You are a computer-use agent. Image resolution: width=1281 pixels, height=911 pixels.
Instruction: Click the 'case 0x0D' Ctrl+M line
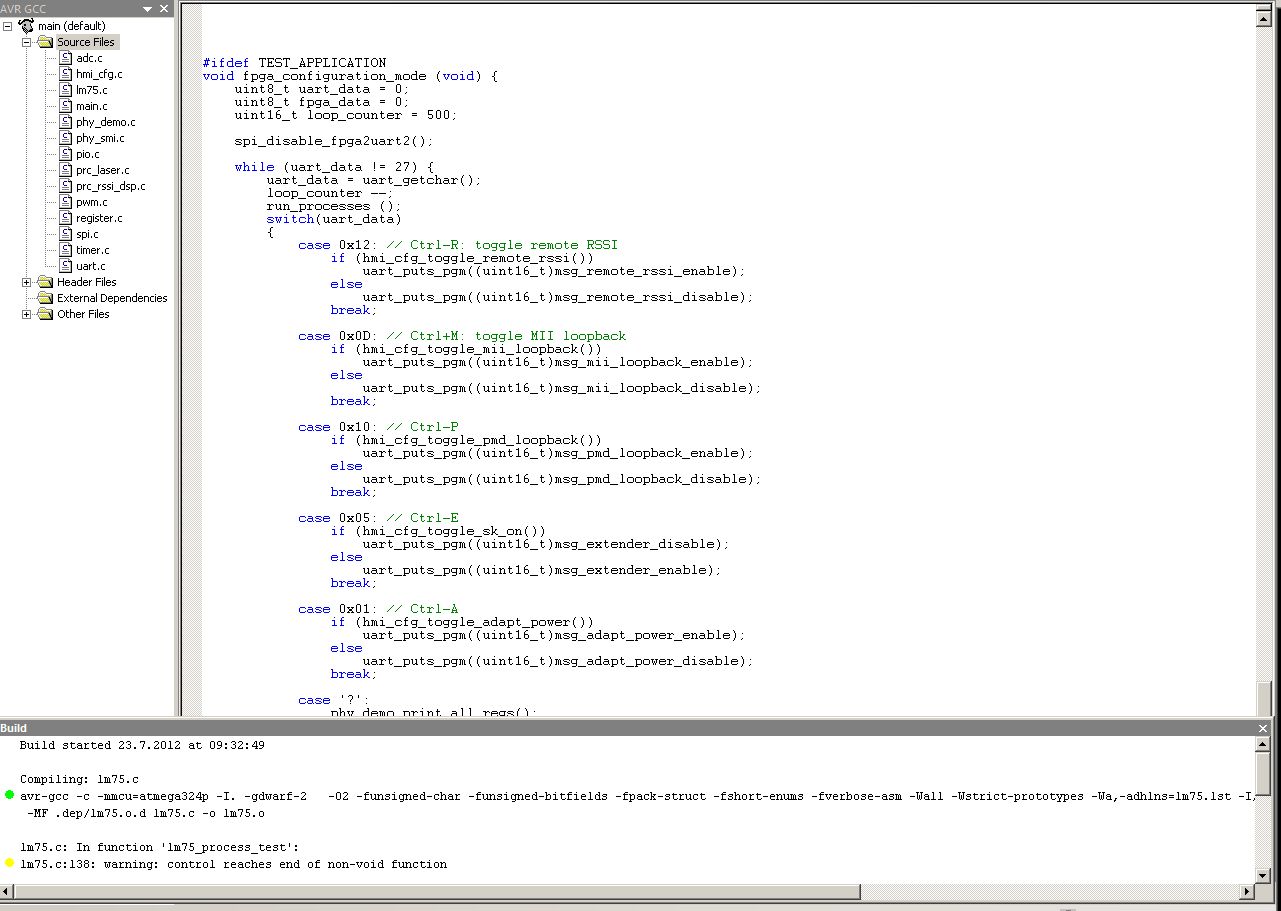pos(462,336)
